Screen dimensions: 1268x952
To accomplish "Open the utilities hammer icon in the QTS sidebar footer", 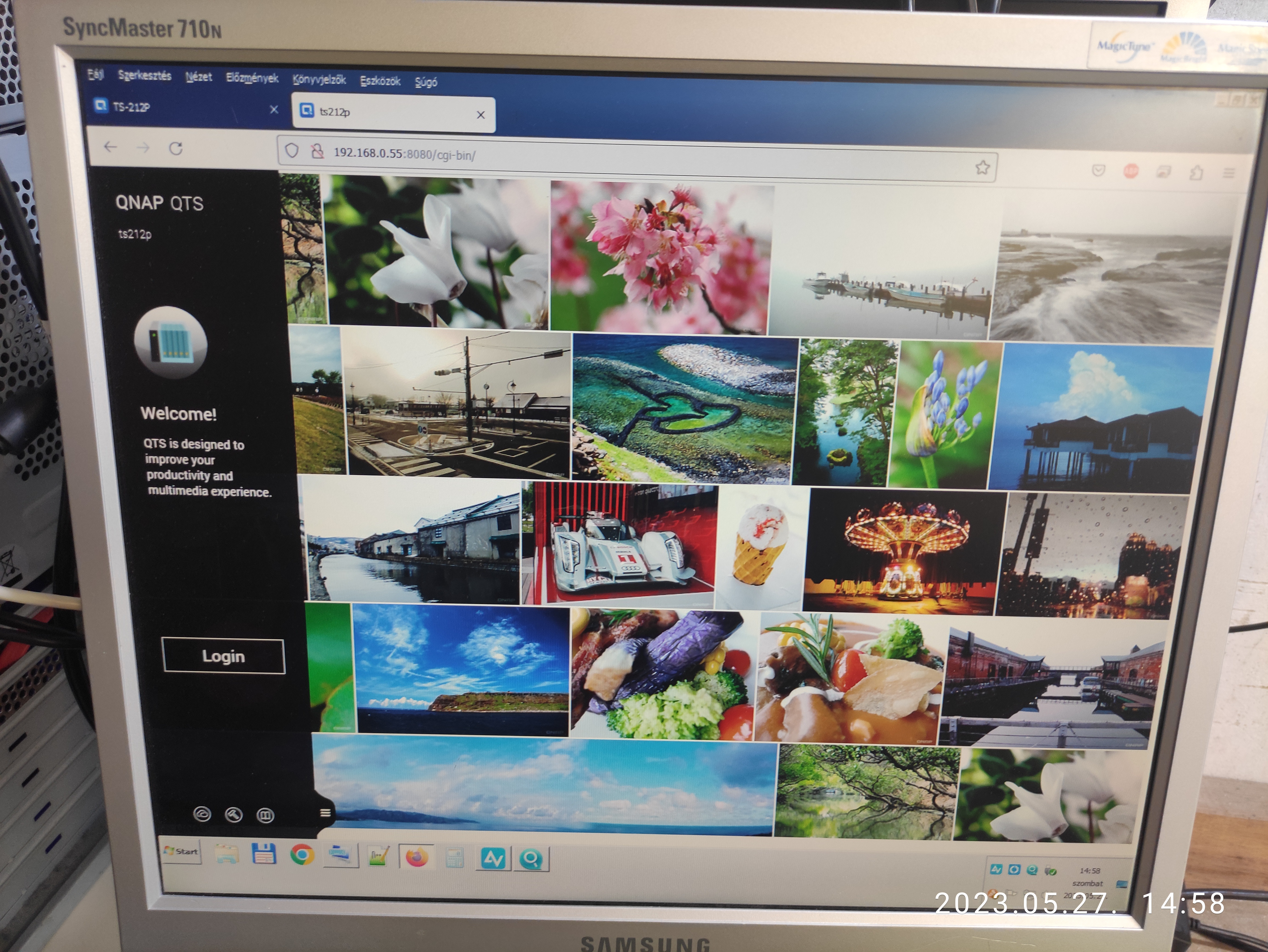I will (x=233, y=814).
